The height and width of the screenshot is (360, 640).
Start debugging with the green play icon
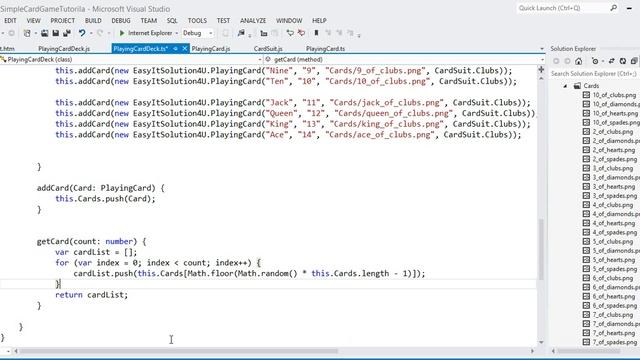pos(122,33)
